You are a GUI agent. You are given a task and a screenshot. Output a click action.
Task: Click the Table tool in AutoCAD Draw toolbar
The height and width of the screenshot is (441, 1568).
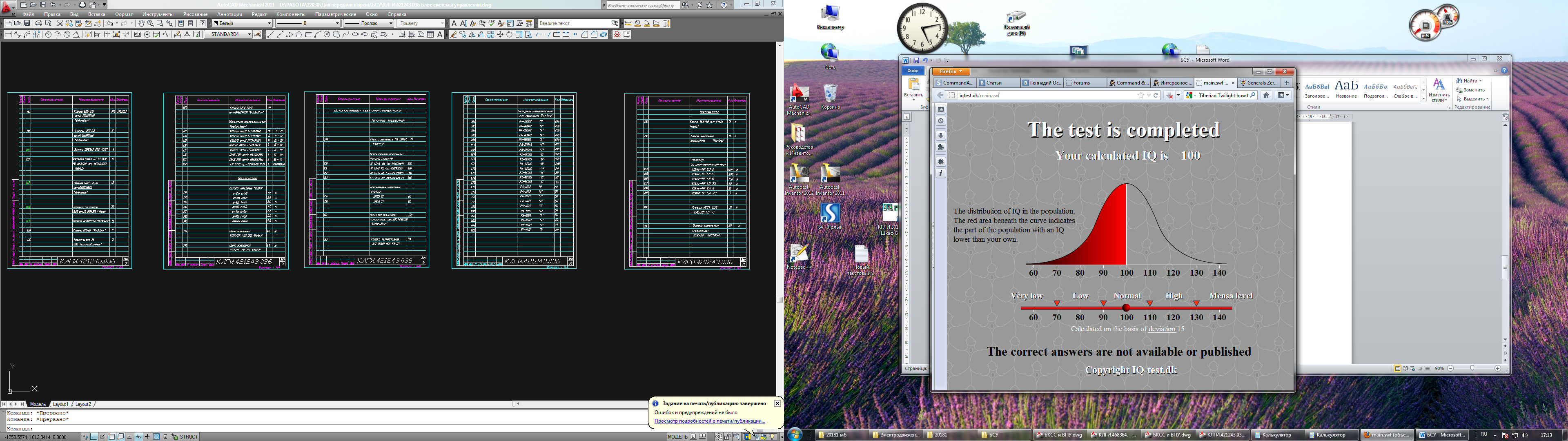(x=430, y=35)
